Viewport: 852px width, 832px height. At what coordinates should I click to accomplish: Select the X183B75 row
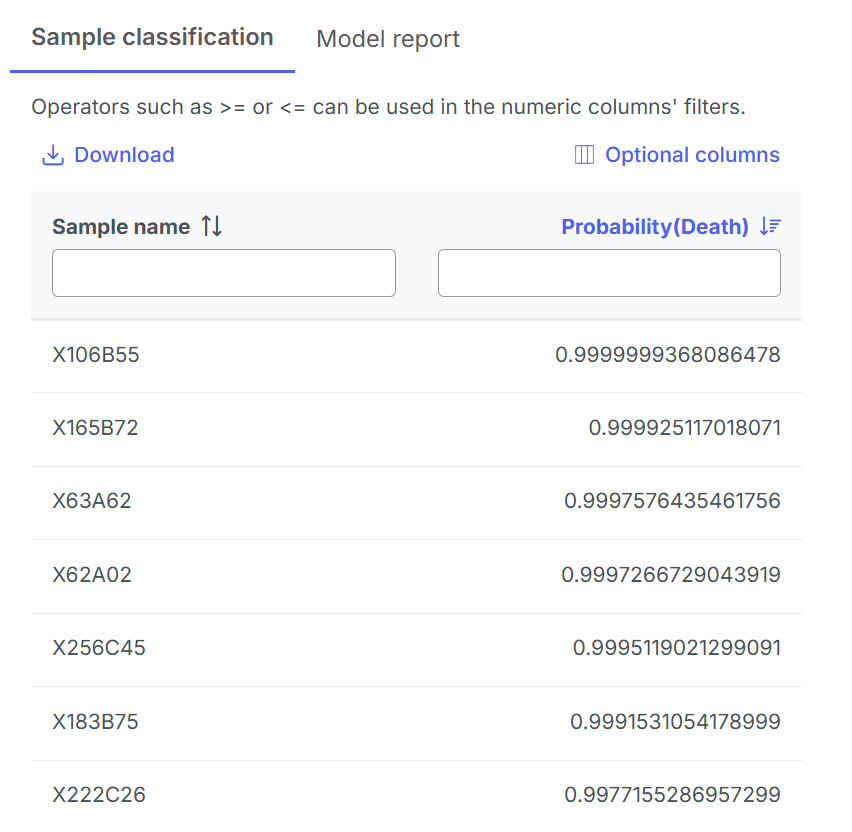click(x=96, y=722)
